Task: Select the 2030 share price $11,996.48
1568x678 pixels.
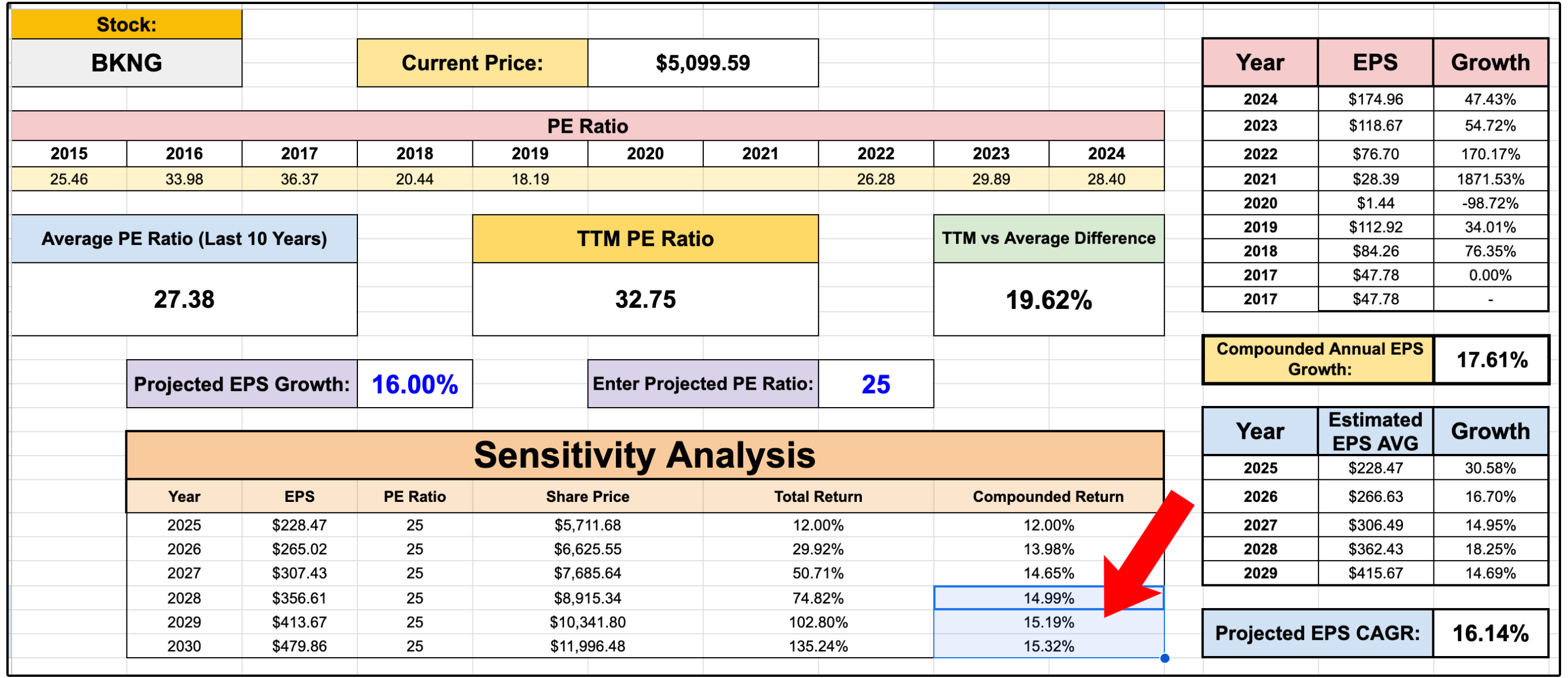Action: tap(587, 646)
